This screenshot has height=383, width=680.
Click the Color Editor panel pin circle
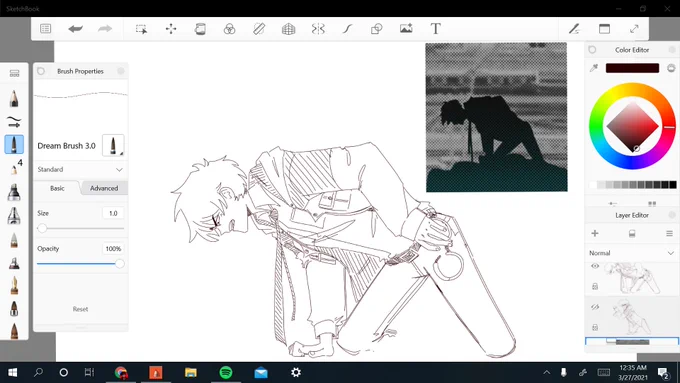592,50
